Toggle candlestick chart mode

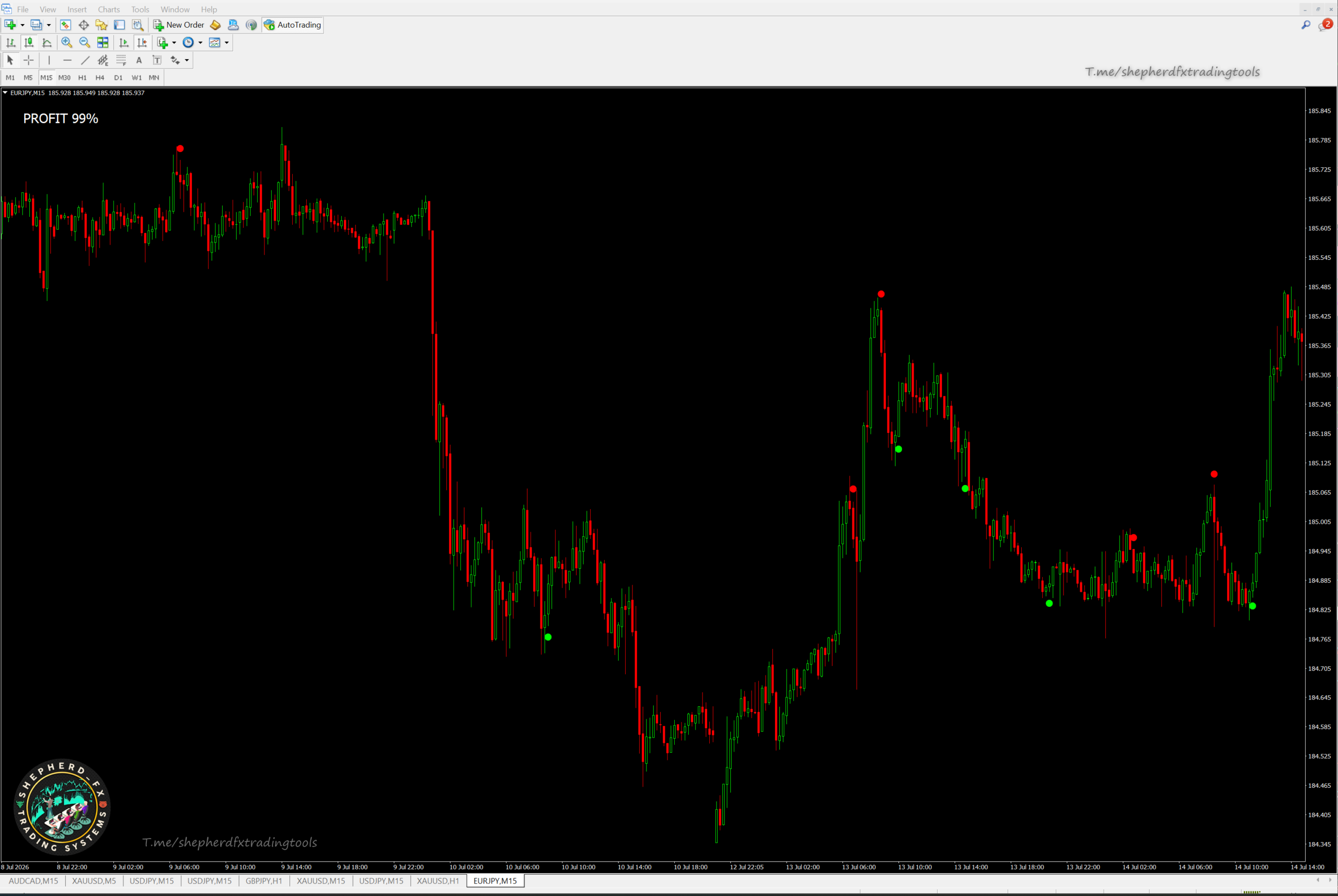pos(29,42)
